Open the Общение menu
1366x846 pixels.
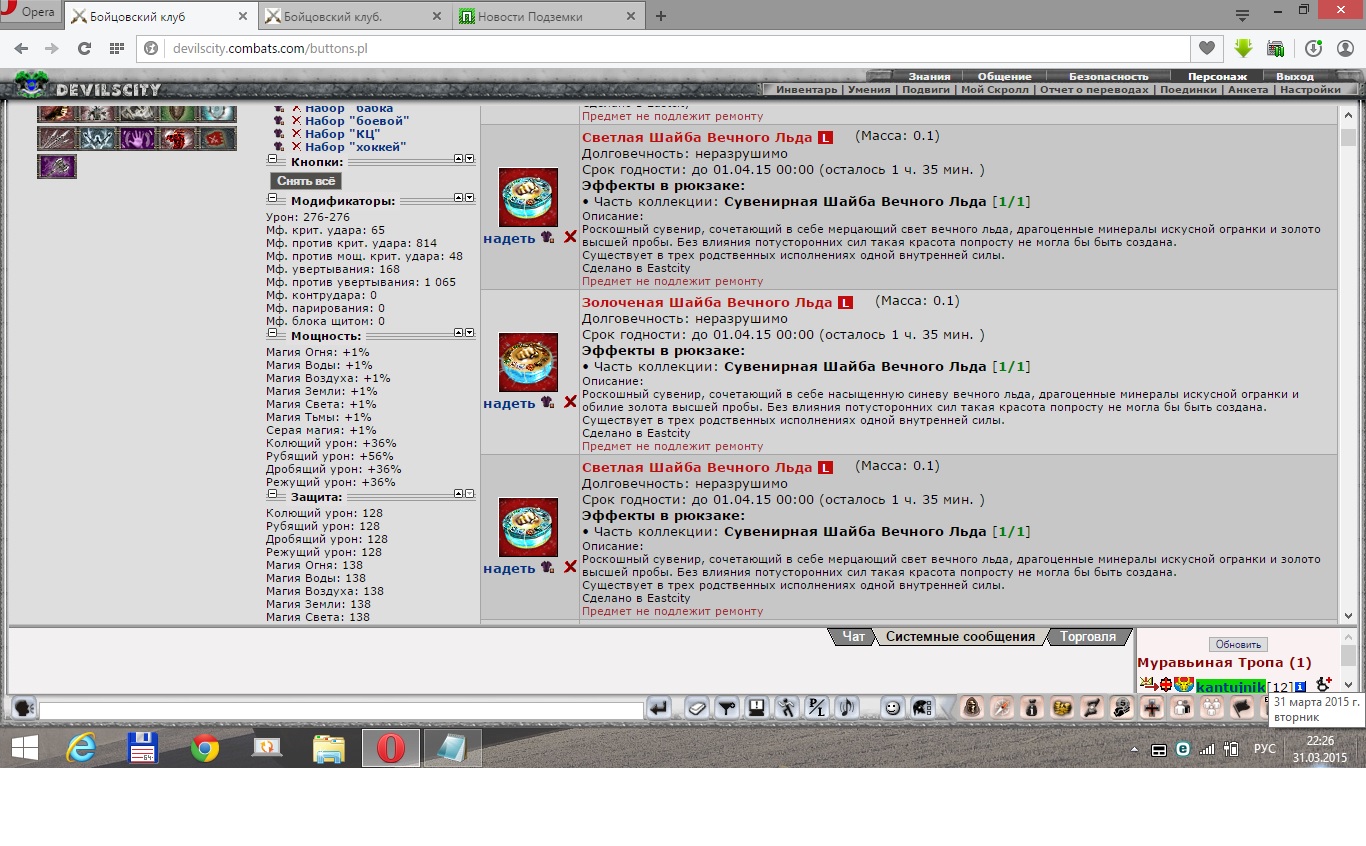tap(1005, 76)
